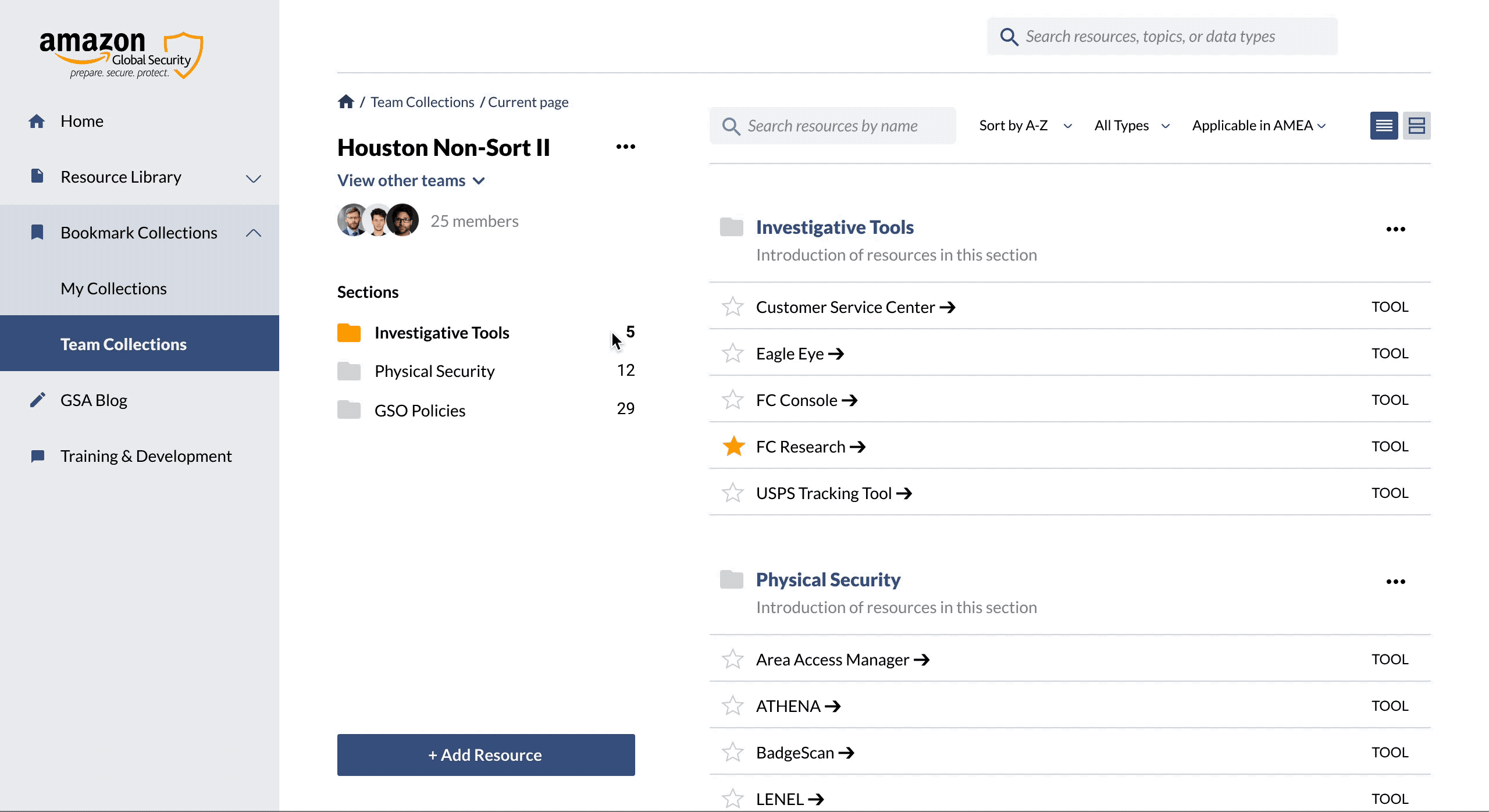This screenshot has width=1489, height=812.
Task: Click the magnifier in resource name search
Action: (731, 126)
